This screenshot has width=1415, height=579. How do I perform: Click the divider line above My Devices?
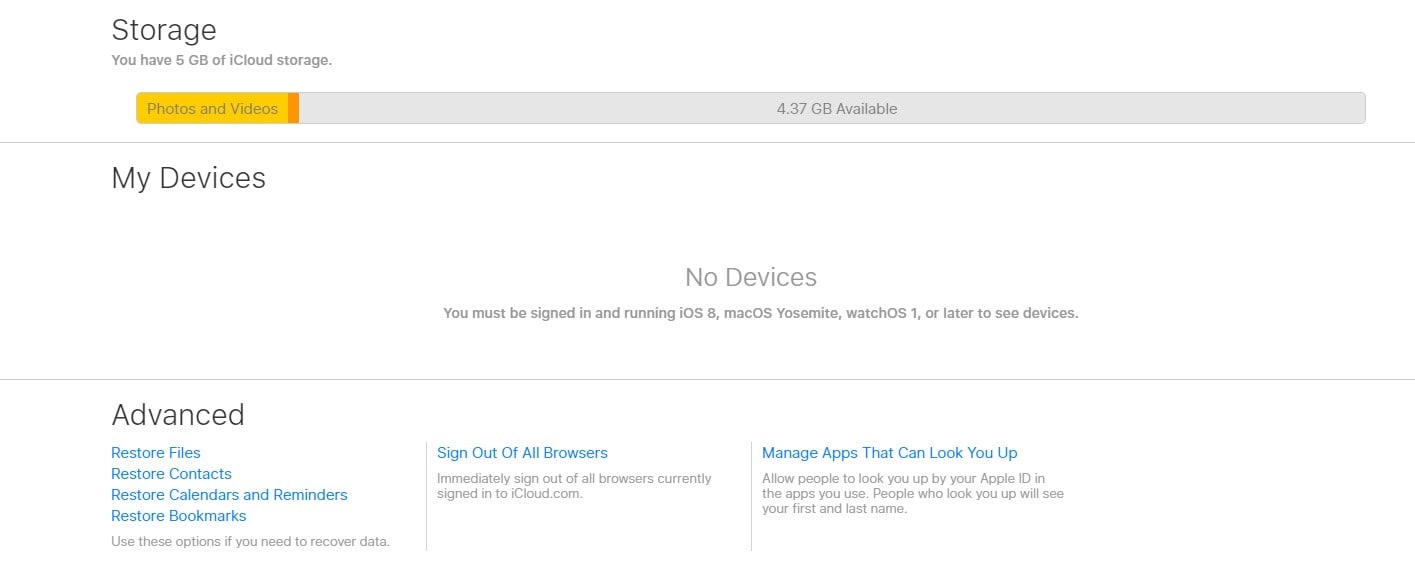[707, 142]
